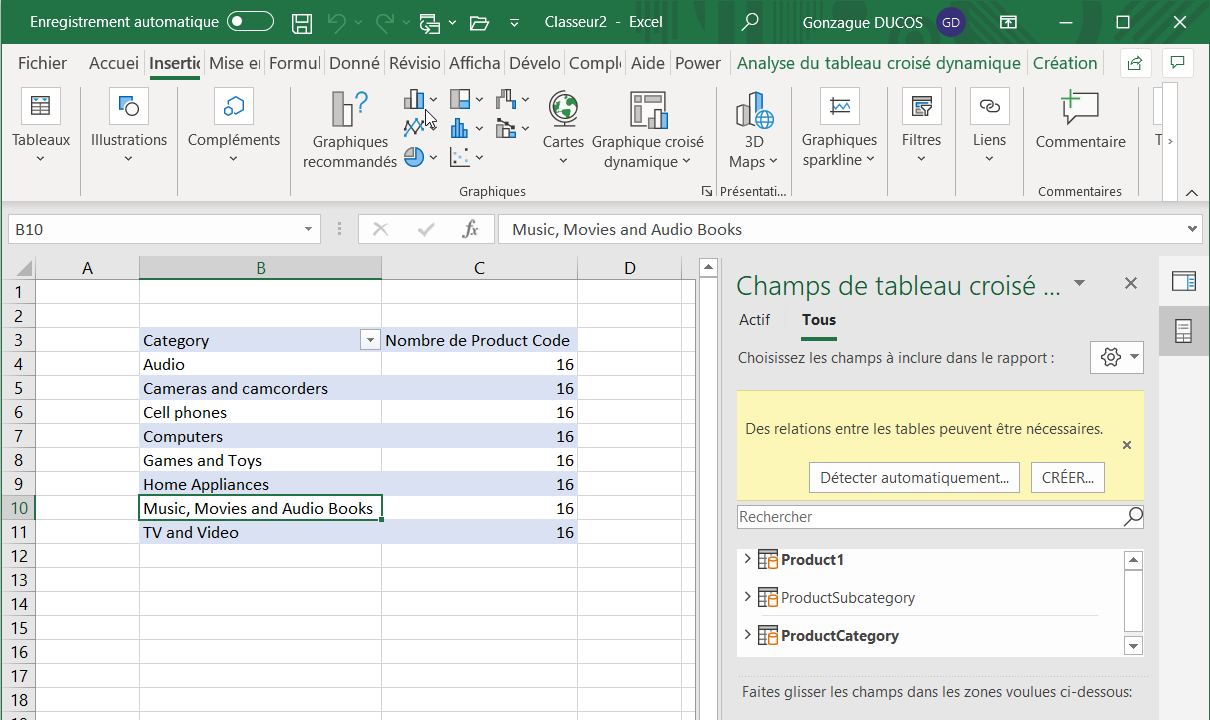Click Détecter automatiquement button
Image resolution: width=1210 pixels, height=720 pixels.
coord(914,477)
